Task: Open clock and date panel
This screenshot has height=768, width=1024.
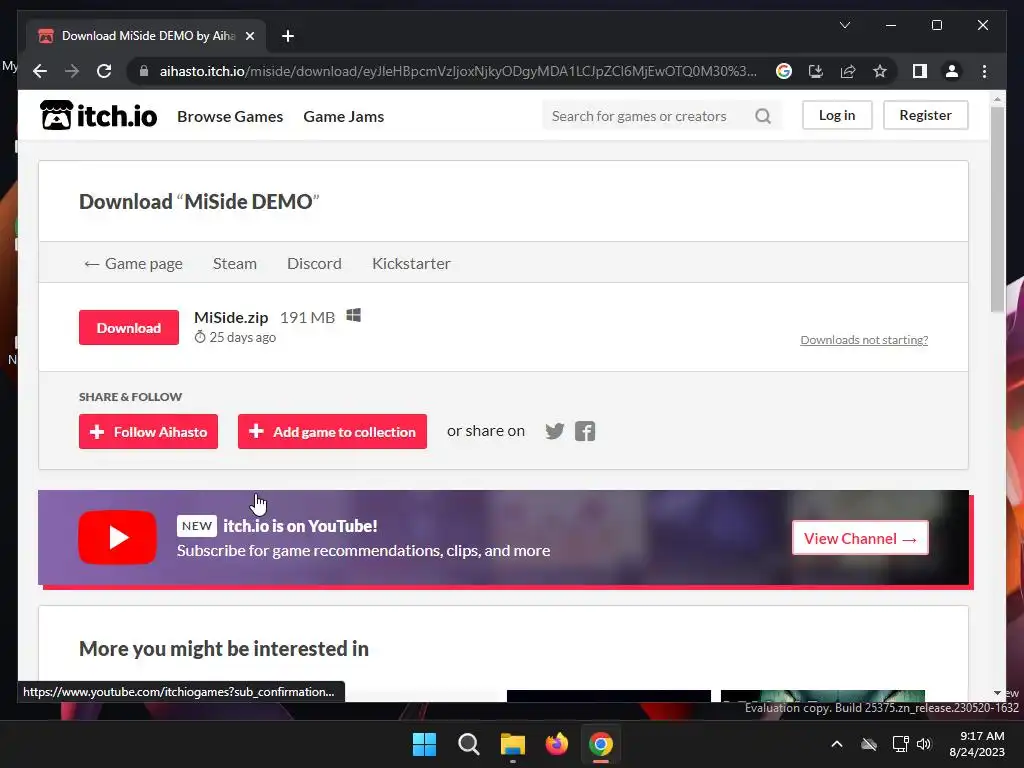Action: (x=977, y=744)
